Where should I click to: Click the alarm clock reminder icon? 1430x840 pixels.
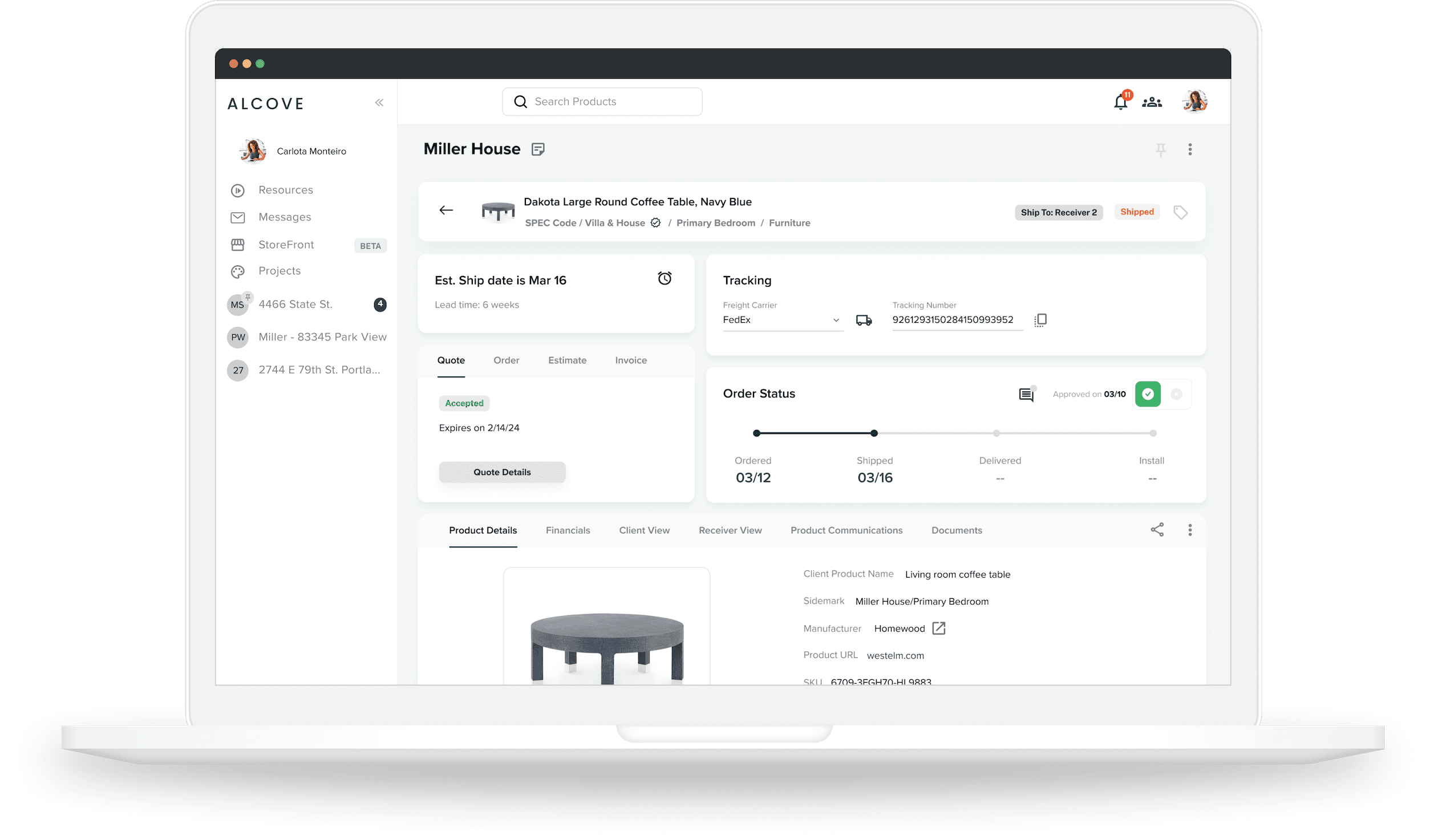click(x=665, y=278)
